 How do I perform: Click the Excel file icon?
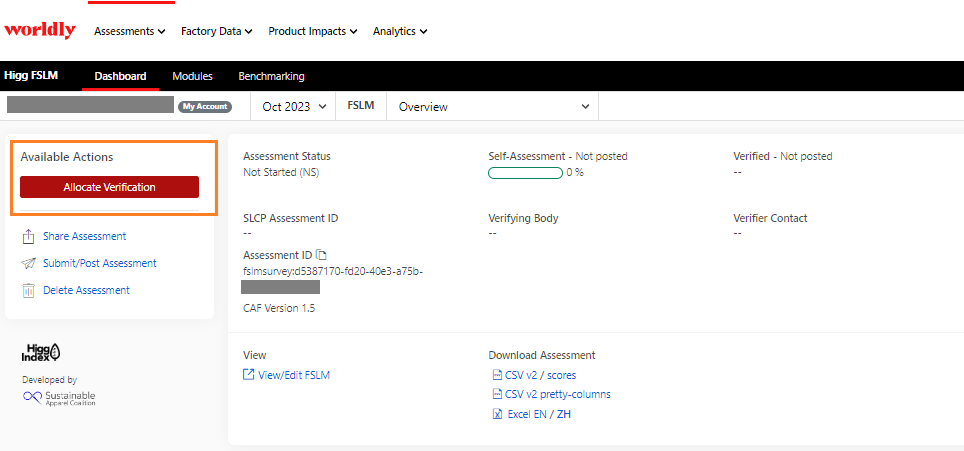coord(497,414)
